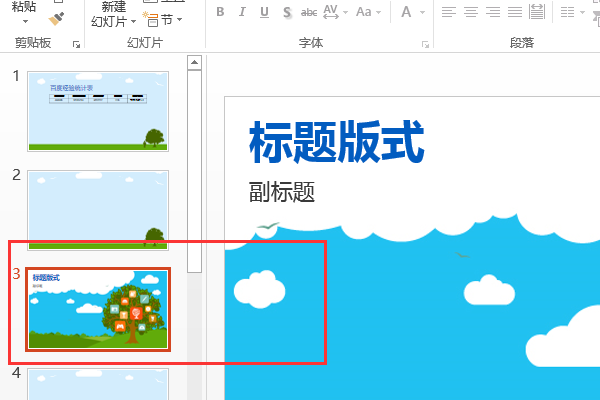Open font color dropdown arrow
The image size is (600, 400).
tap(422, 12)
